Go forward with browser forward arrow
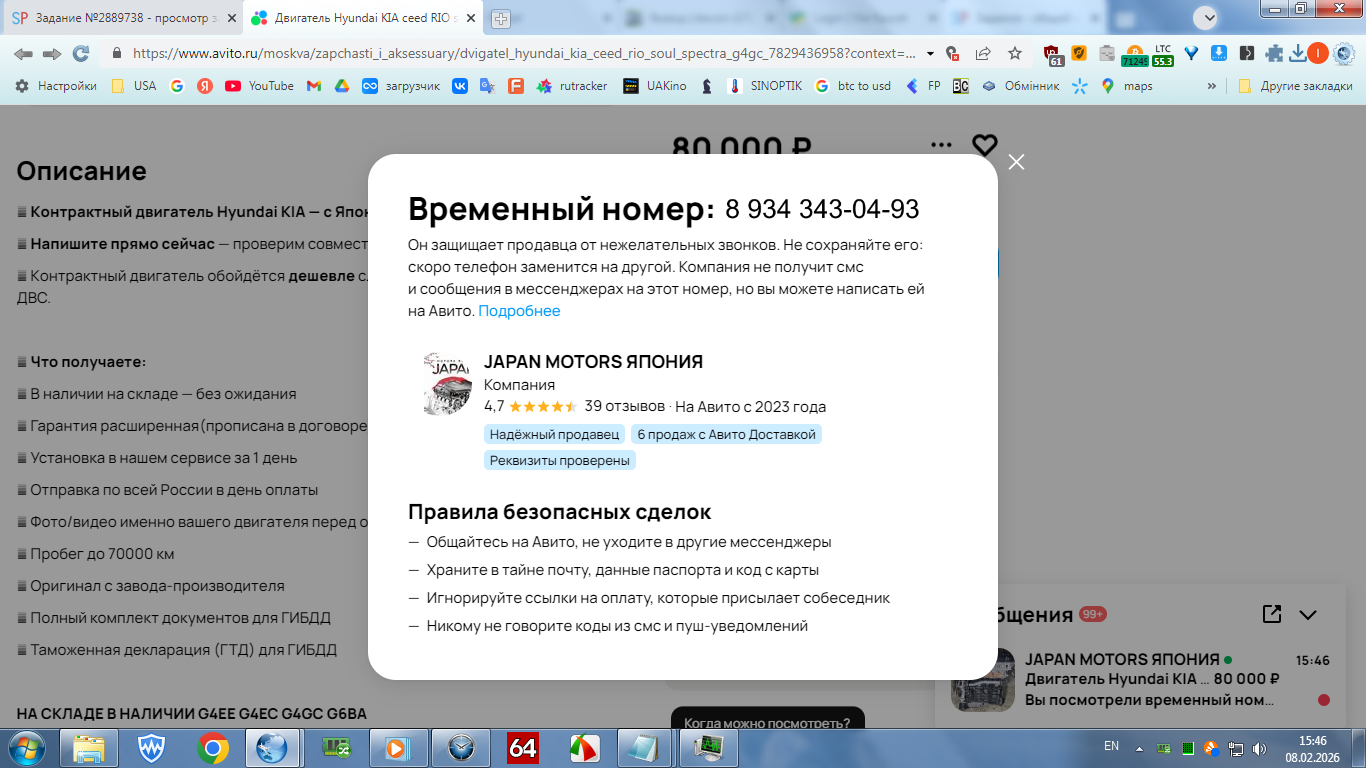 point(52,54)
